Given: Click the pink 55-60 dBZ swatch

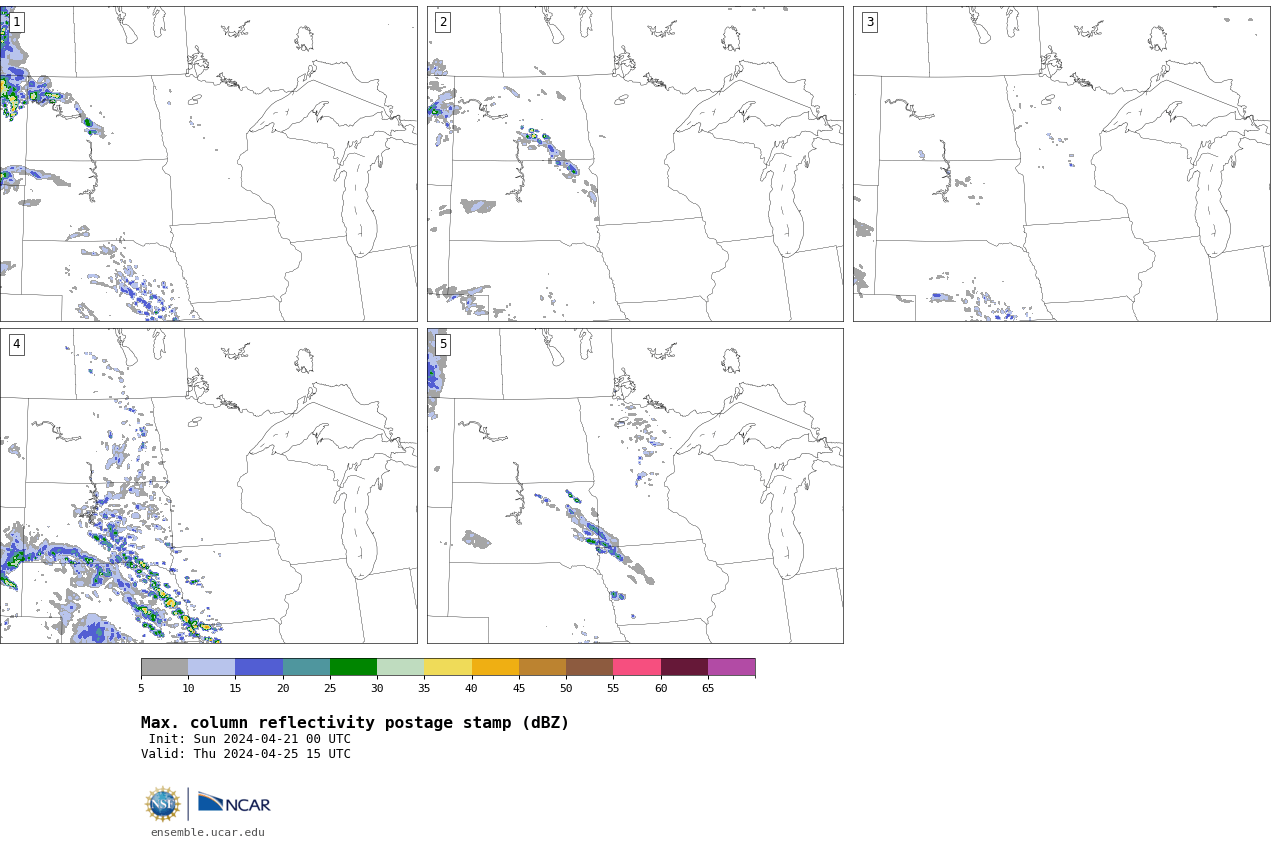Looking at the screenshot, I should pyautogui.click(x=637, y=667).
